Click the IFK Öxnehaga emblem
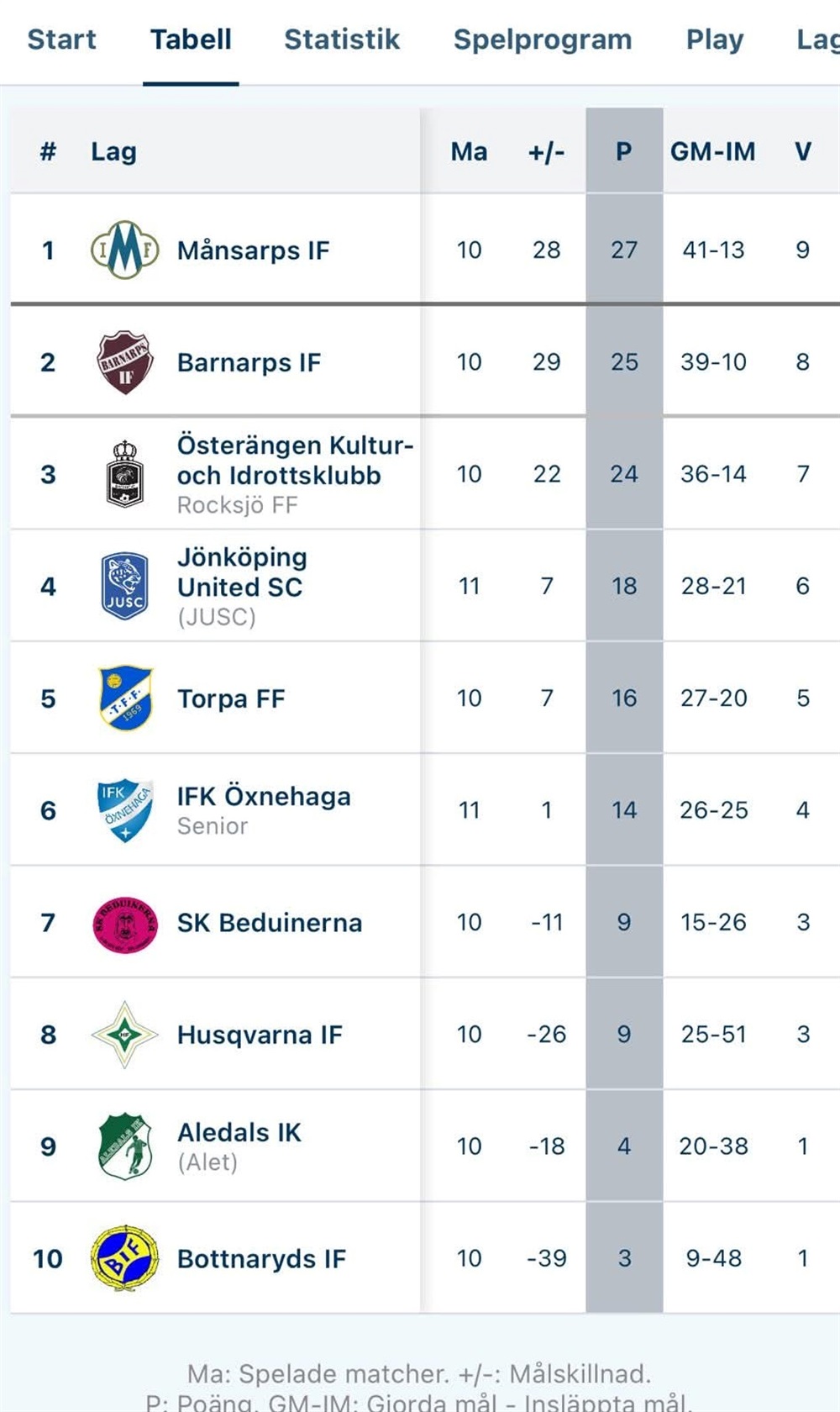Image resolution: width=840 pixels, height=1412 pixels. pyautogui.click(x=124, y=810)
